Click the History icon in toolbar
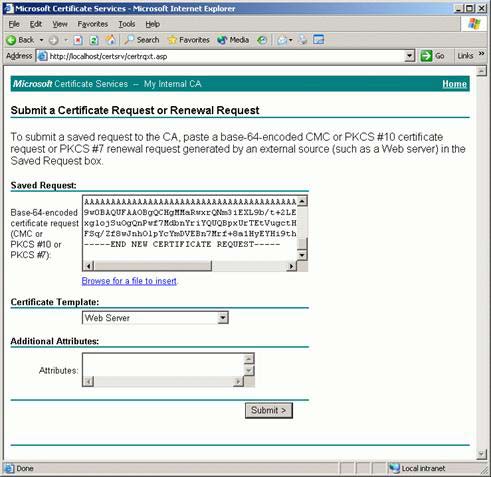Screen dimensions: 491x477 (262, 40)
